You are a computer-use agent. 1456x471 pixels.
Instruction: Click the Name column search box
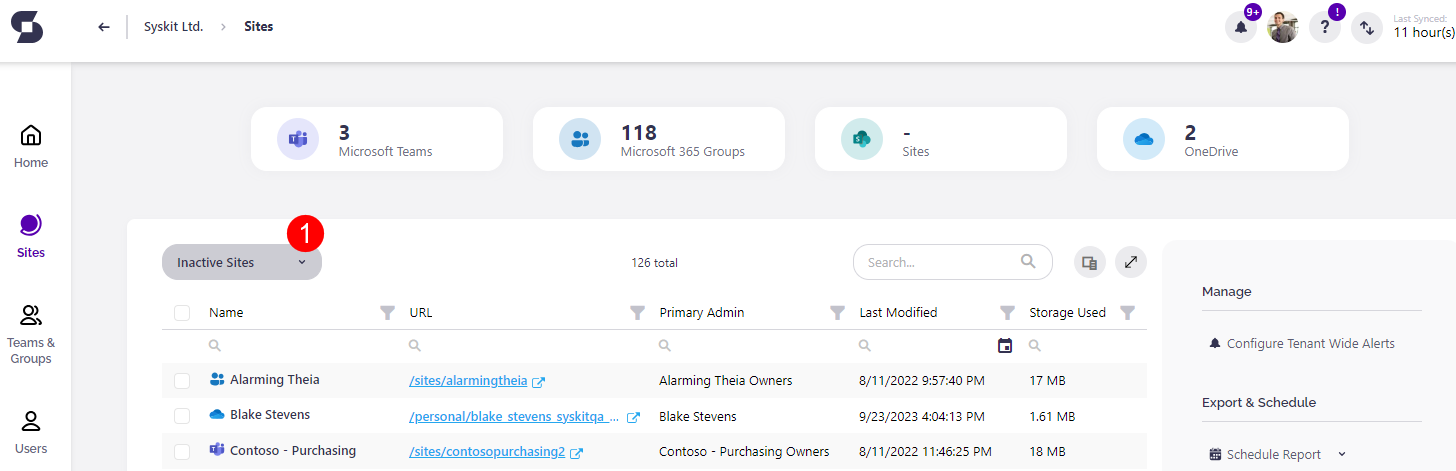[x=300, y=345]
